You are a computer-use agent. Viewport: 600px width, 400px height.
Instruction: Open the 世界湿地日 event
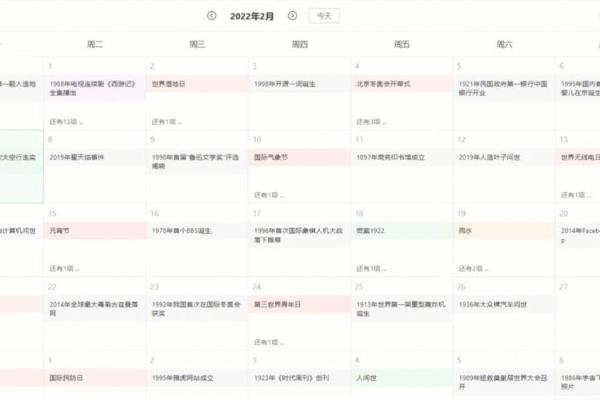pos(197,84)
